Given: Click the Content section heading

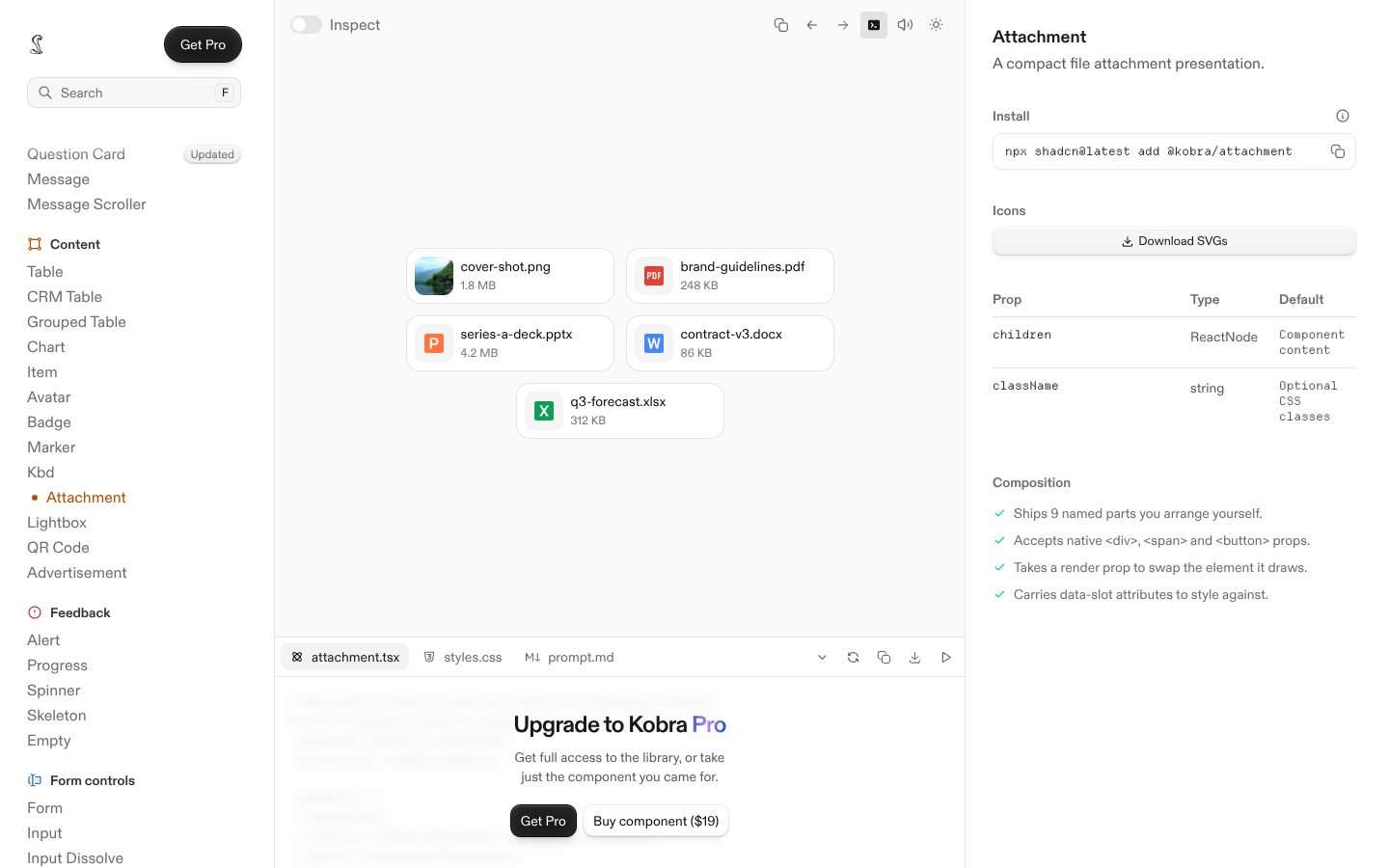Looking at the screenshot, I should click(75, 244).
